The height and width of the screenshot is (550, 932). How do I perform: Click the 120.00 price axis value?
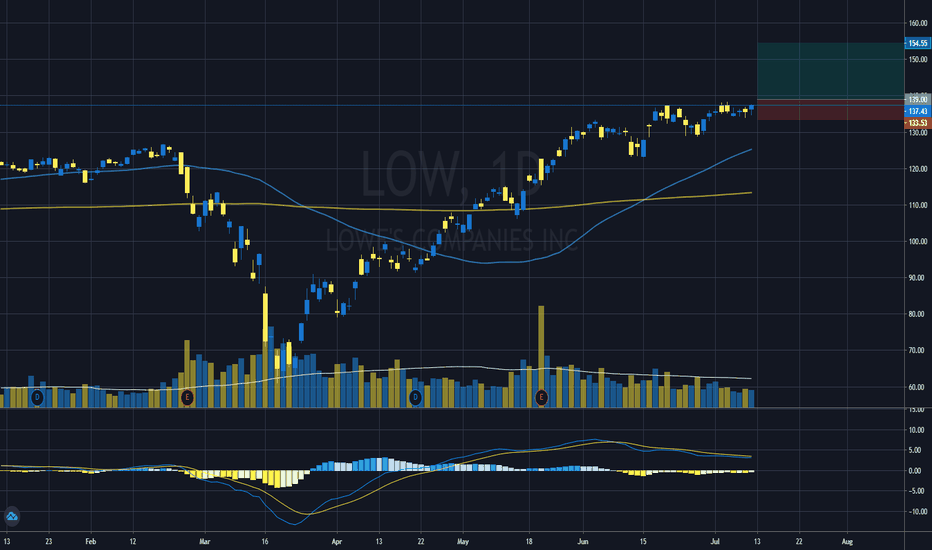[918, 169]
